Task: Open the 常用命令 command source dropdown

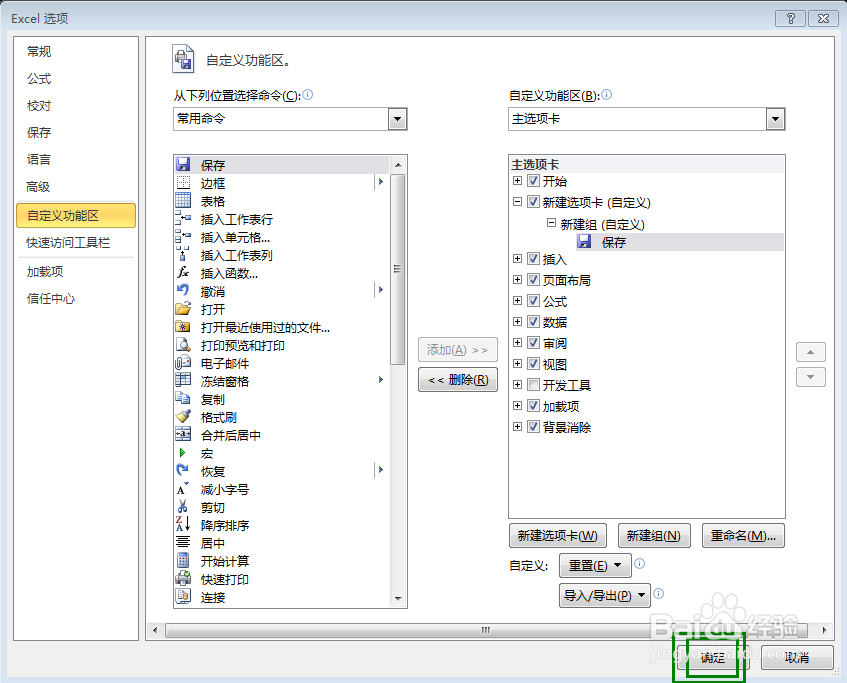Action: 397,119
